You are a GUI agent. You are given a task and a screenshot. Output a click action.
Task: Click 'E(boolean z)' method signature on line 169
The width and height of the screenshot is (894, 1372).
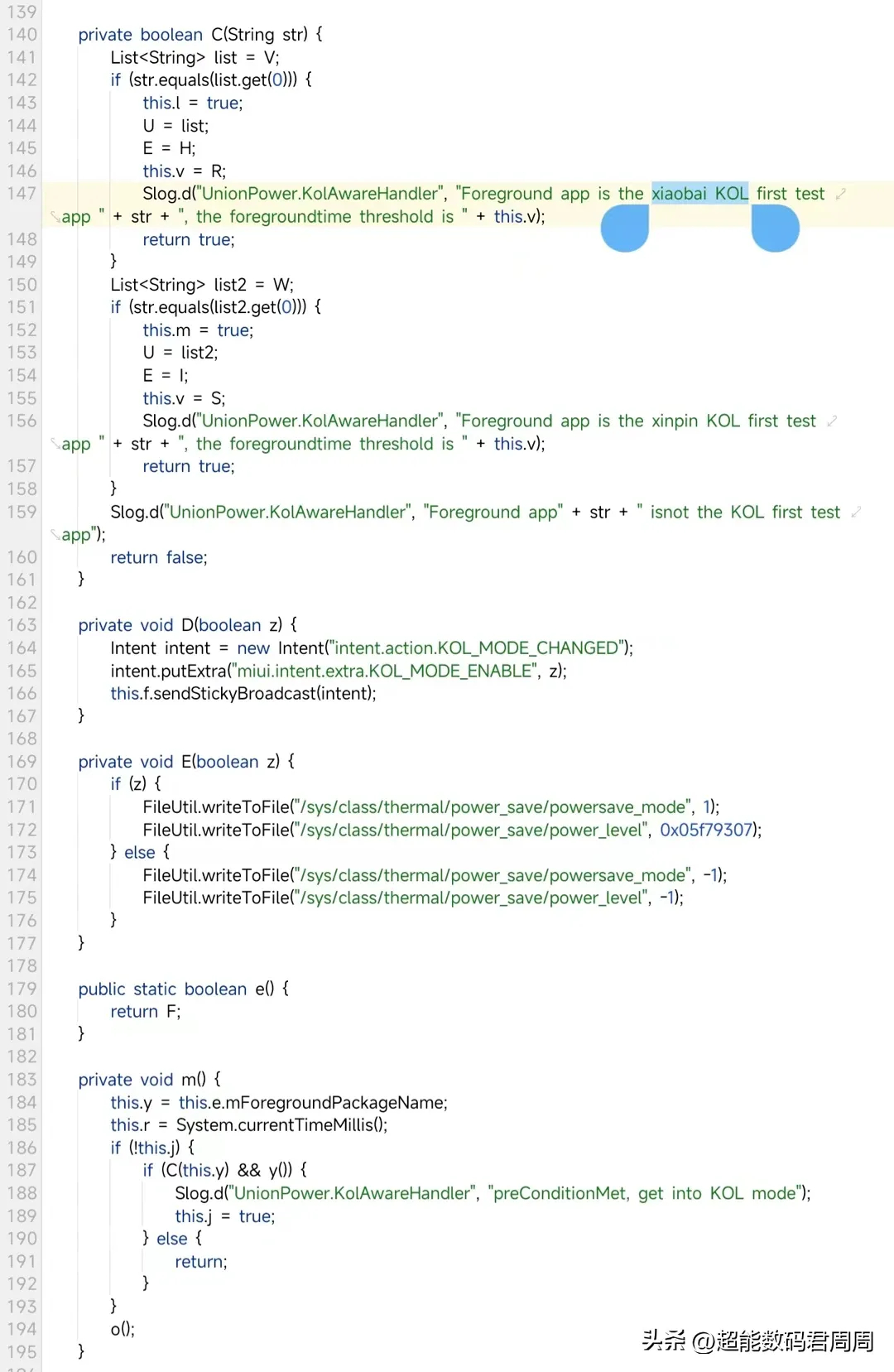(232, 762)
